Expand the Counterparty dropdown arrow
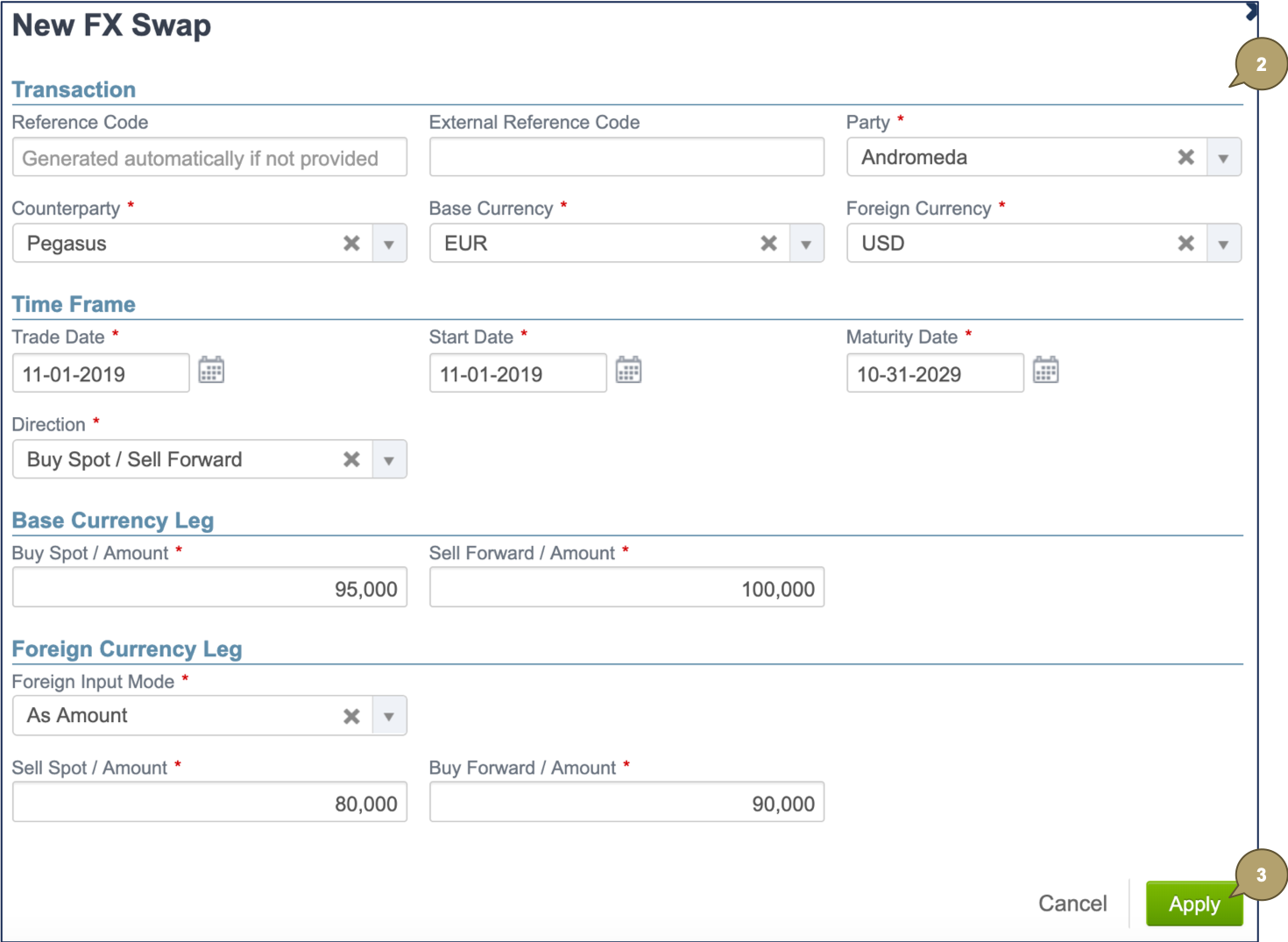 [389, 244]
